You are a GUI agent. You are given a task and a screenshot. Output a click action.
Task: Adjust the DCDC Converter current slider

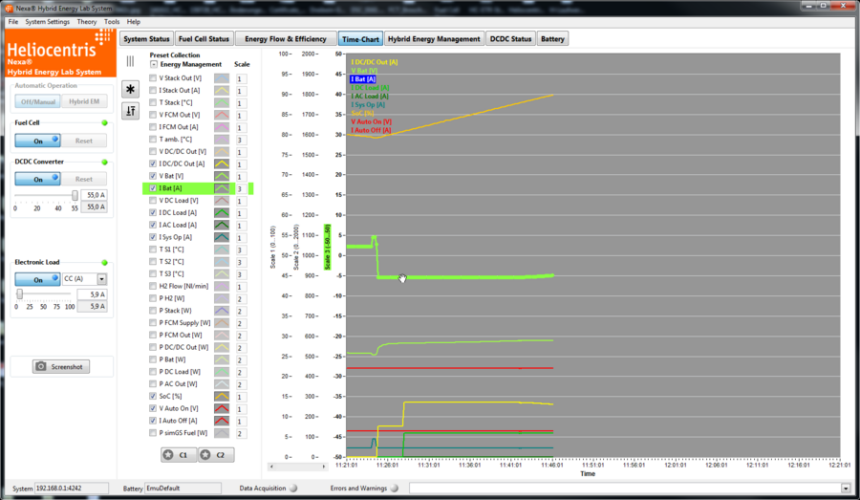[75, 195]
